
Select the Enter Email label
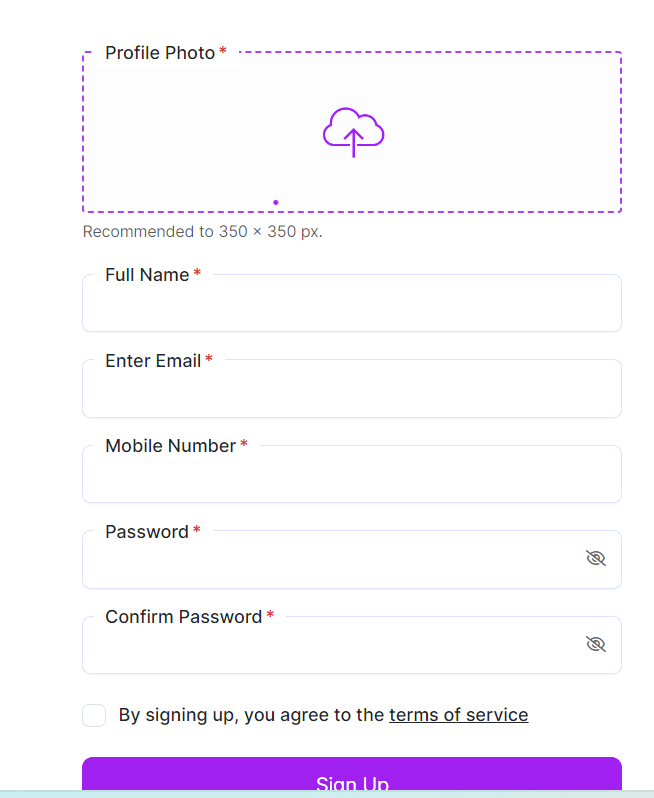[153, 361]
